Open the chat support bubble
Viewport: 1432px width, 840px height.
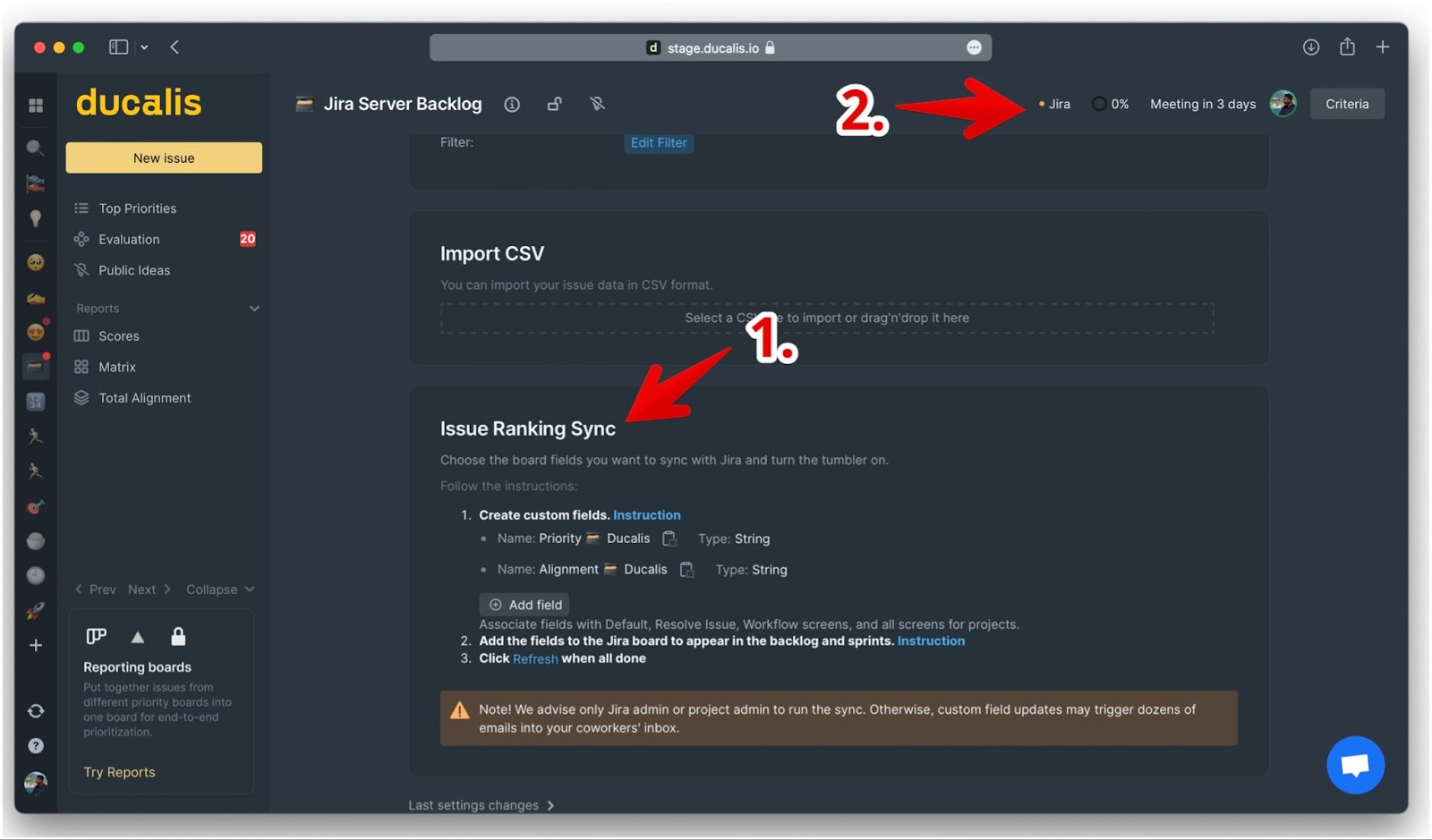(1355, 765)
